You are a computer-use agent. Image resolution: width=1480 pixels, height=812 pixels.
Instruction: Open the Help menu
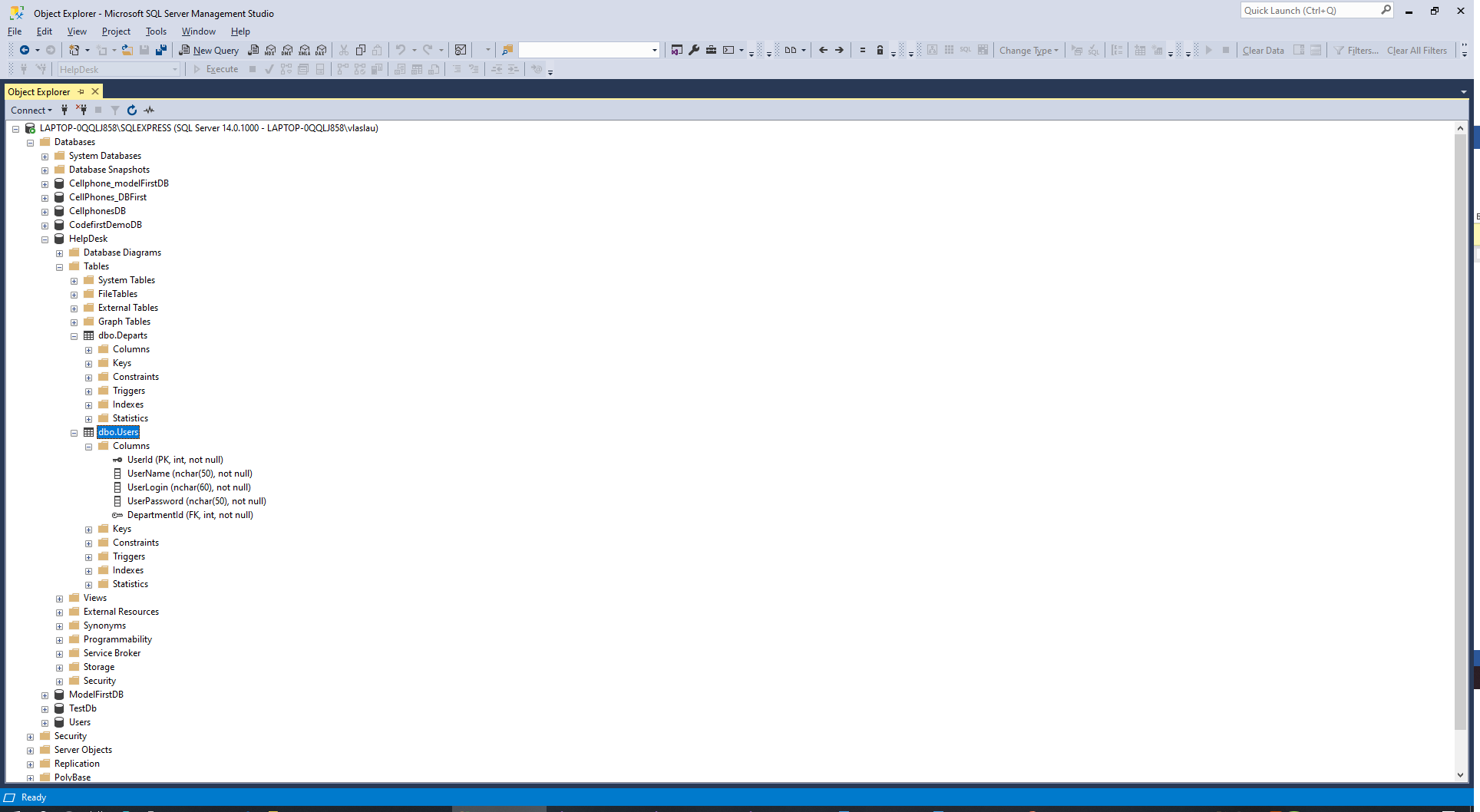click(240, 31)
